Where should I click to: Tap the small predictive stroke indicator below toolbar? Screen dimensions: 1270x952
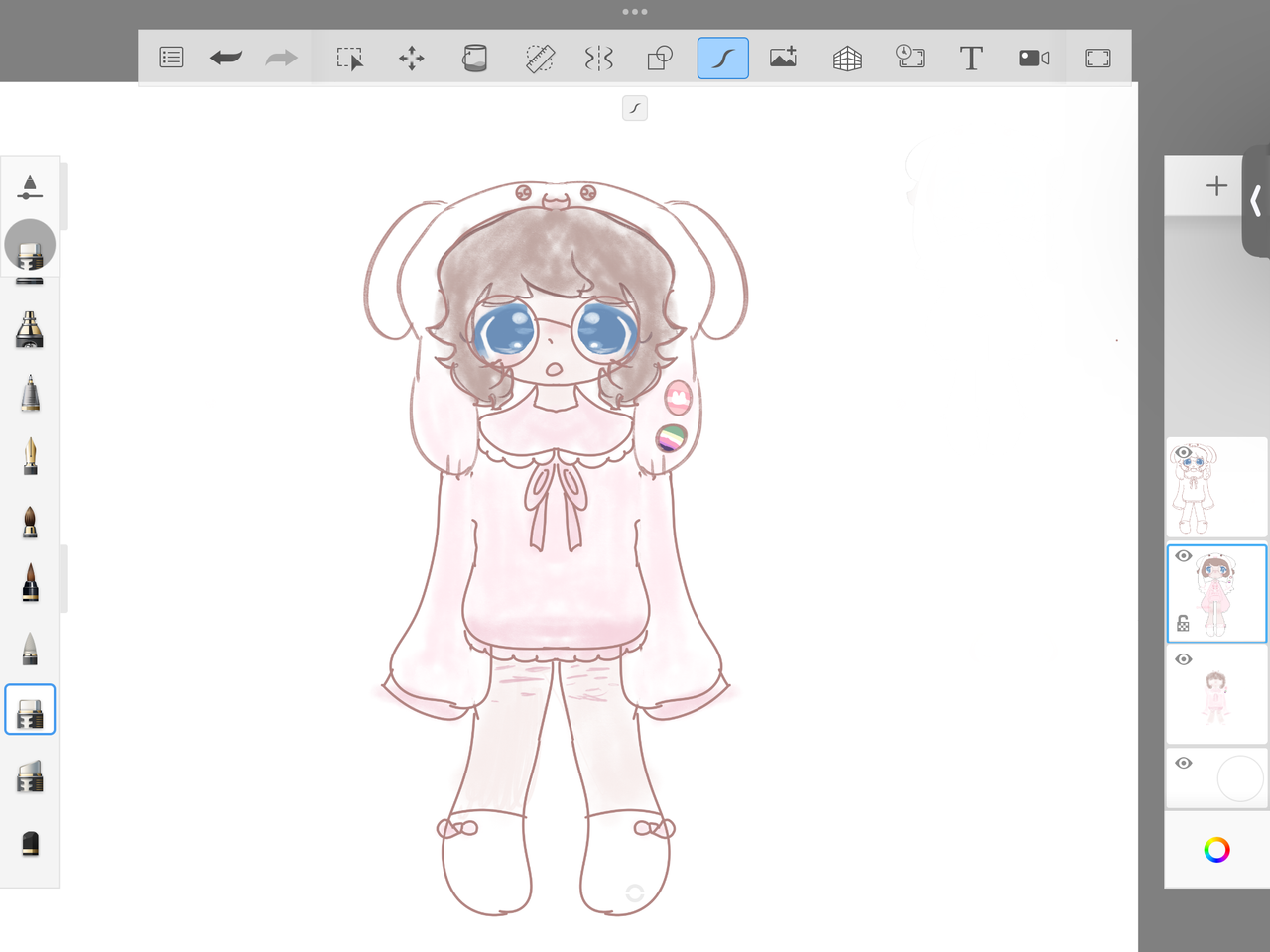635,108
